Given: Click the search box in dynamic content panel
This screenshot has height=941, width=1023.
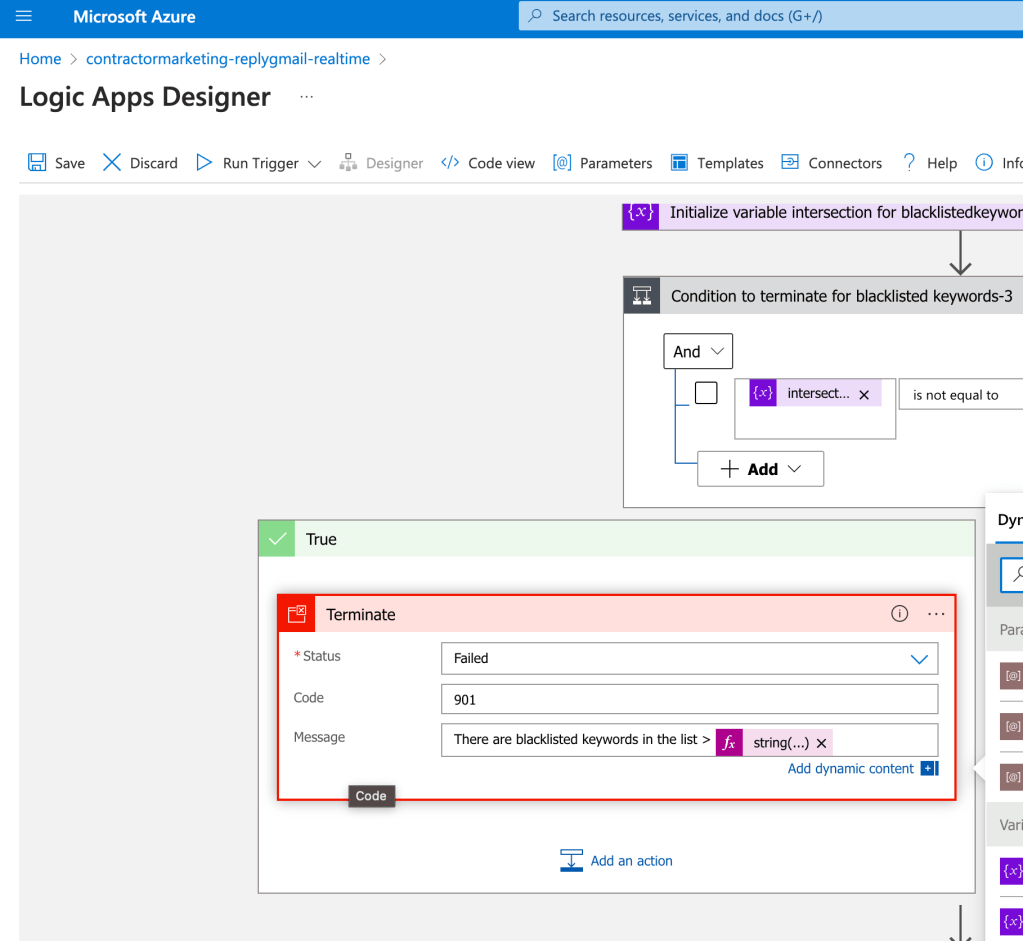Looking at the screenshot, I should [x=1011, y=575].
